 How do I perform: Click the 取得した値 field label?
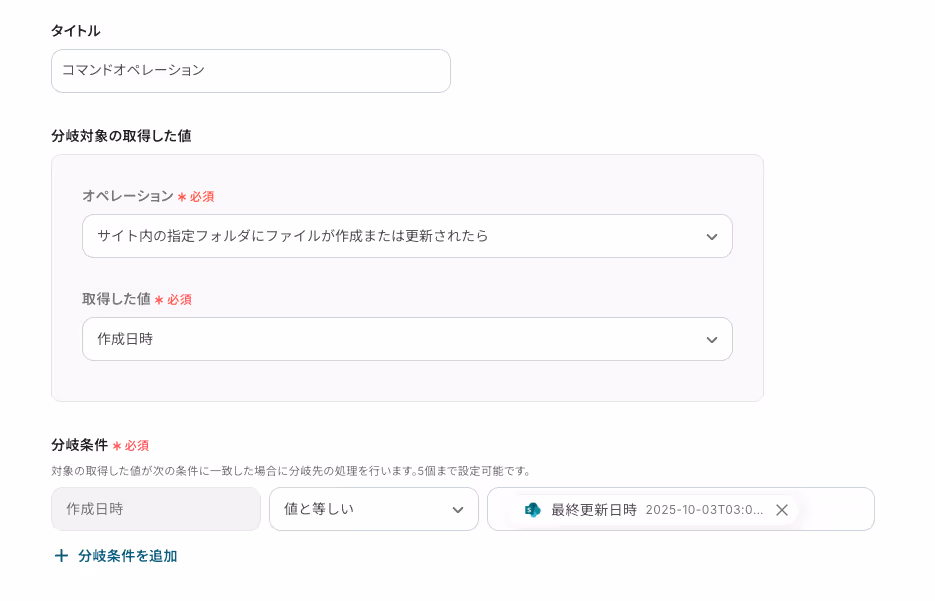tap(116, 299)
